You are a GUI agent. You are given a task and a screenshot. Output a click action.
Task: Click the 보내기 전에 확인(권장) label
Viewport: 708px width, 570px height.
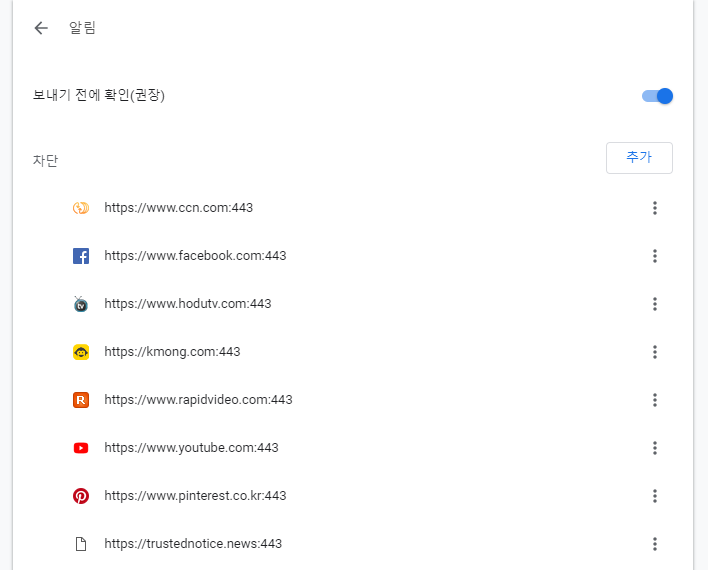coord(99,95)
